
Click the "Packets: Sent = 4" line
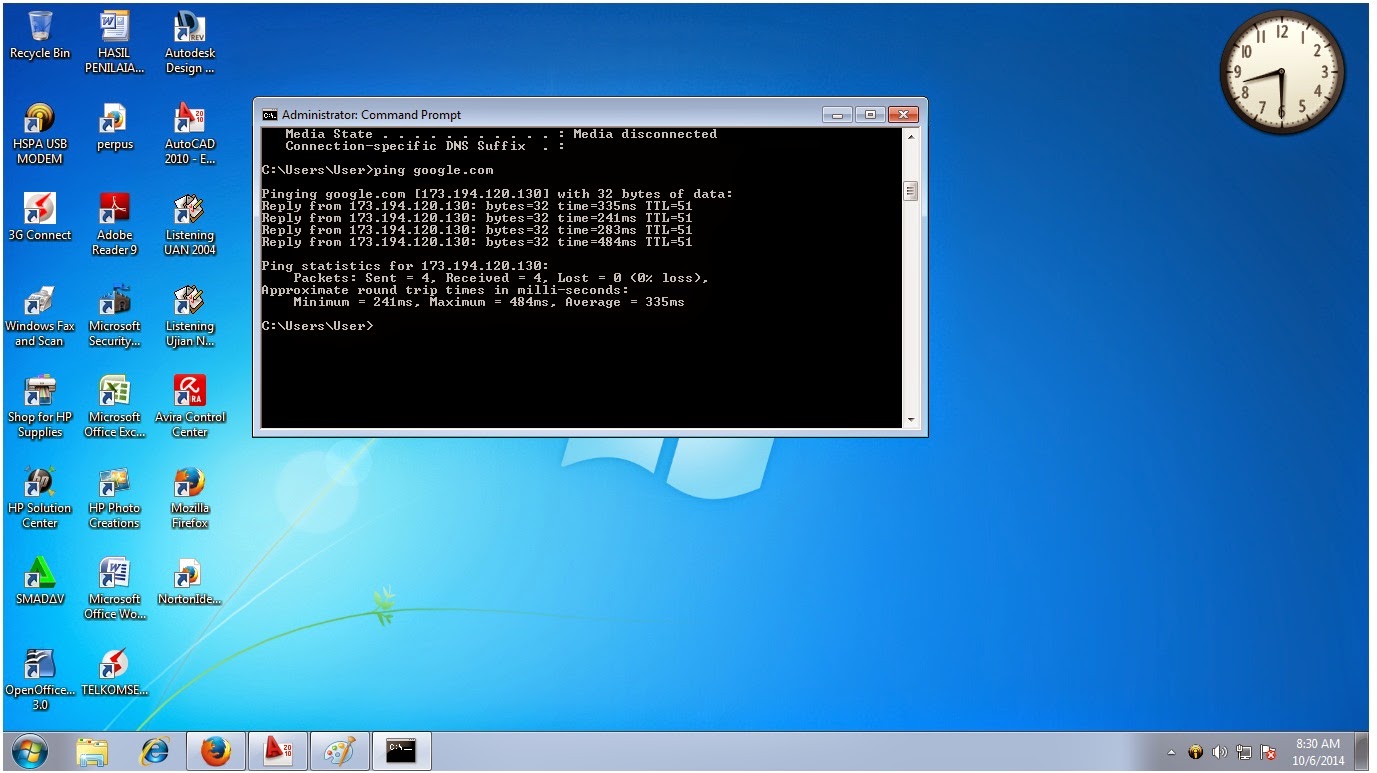[x=501, y=278]
